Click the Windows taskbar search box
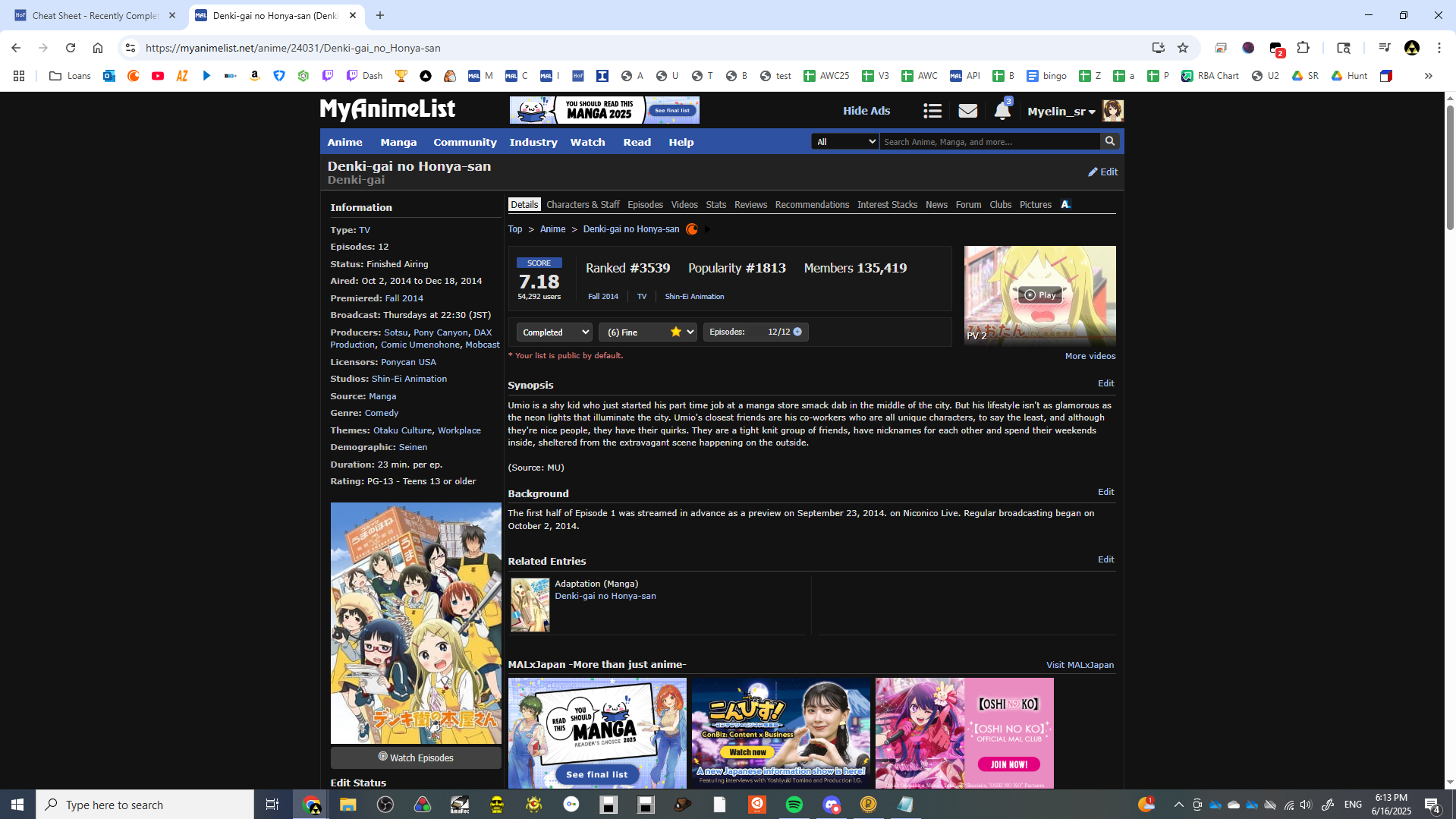The image size is (1456, 819). [x=145, y=805]
